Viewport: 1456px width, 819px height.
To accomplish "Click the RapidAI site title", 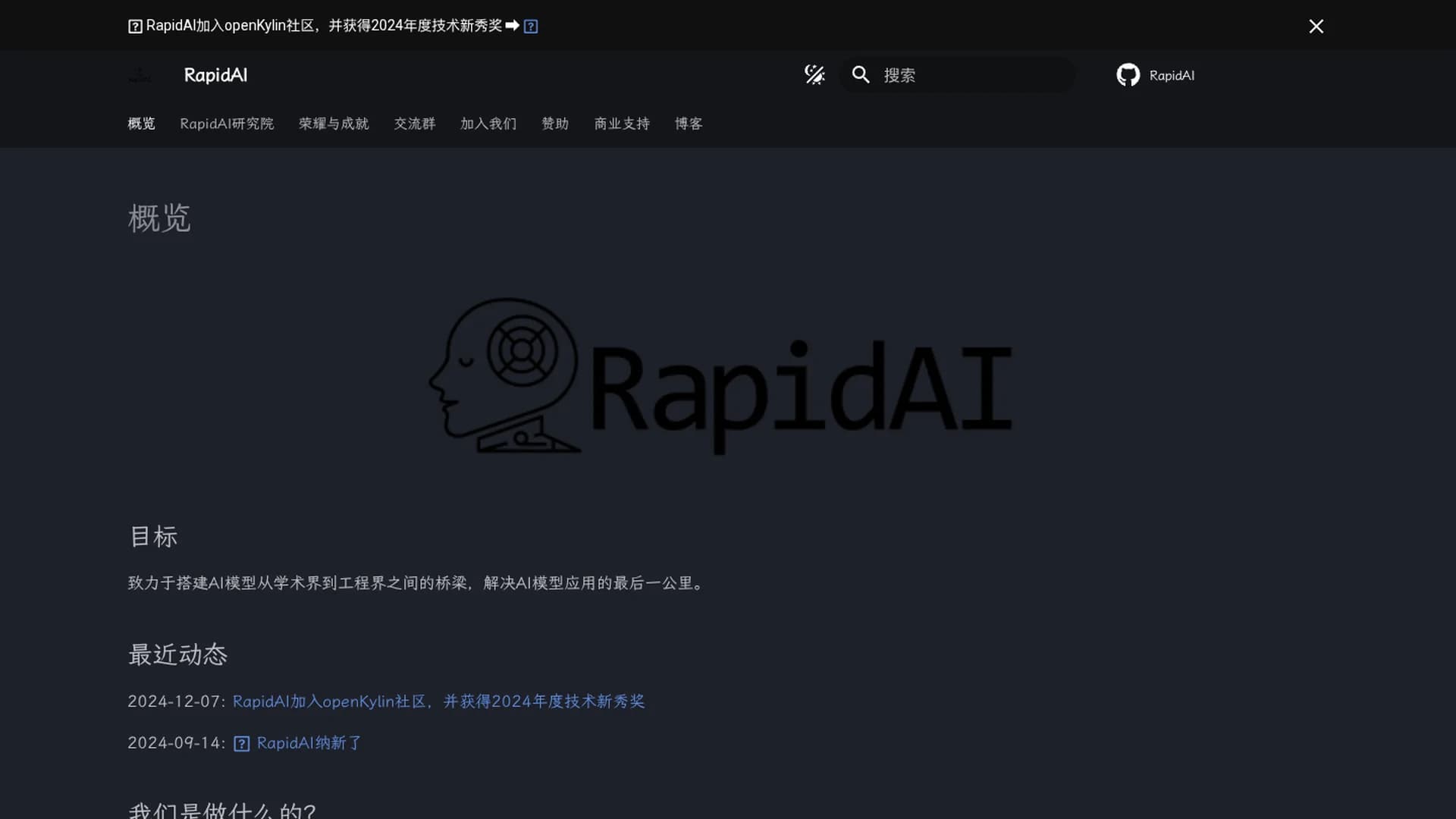I will (x=215, y=75).
